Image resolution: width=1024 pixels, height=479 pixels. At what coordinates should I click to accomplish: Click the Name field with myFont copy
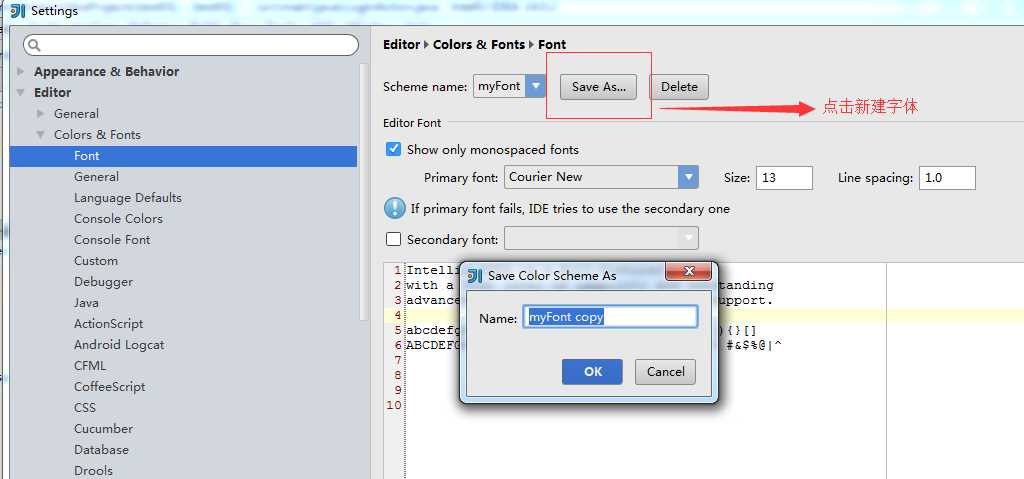point(610,317)
